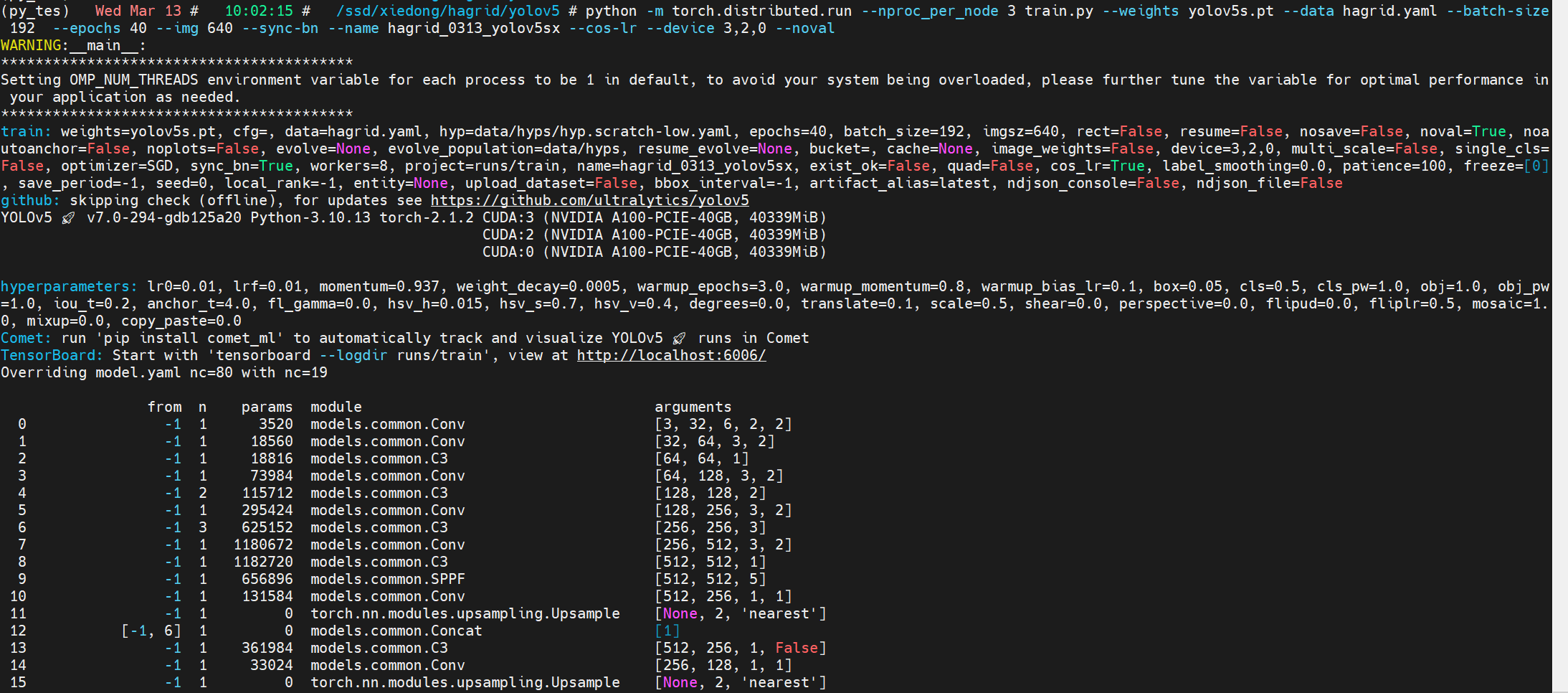Click params value 33024 in row 14
1568x693 pixels.
[x=271, y=665]
